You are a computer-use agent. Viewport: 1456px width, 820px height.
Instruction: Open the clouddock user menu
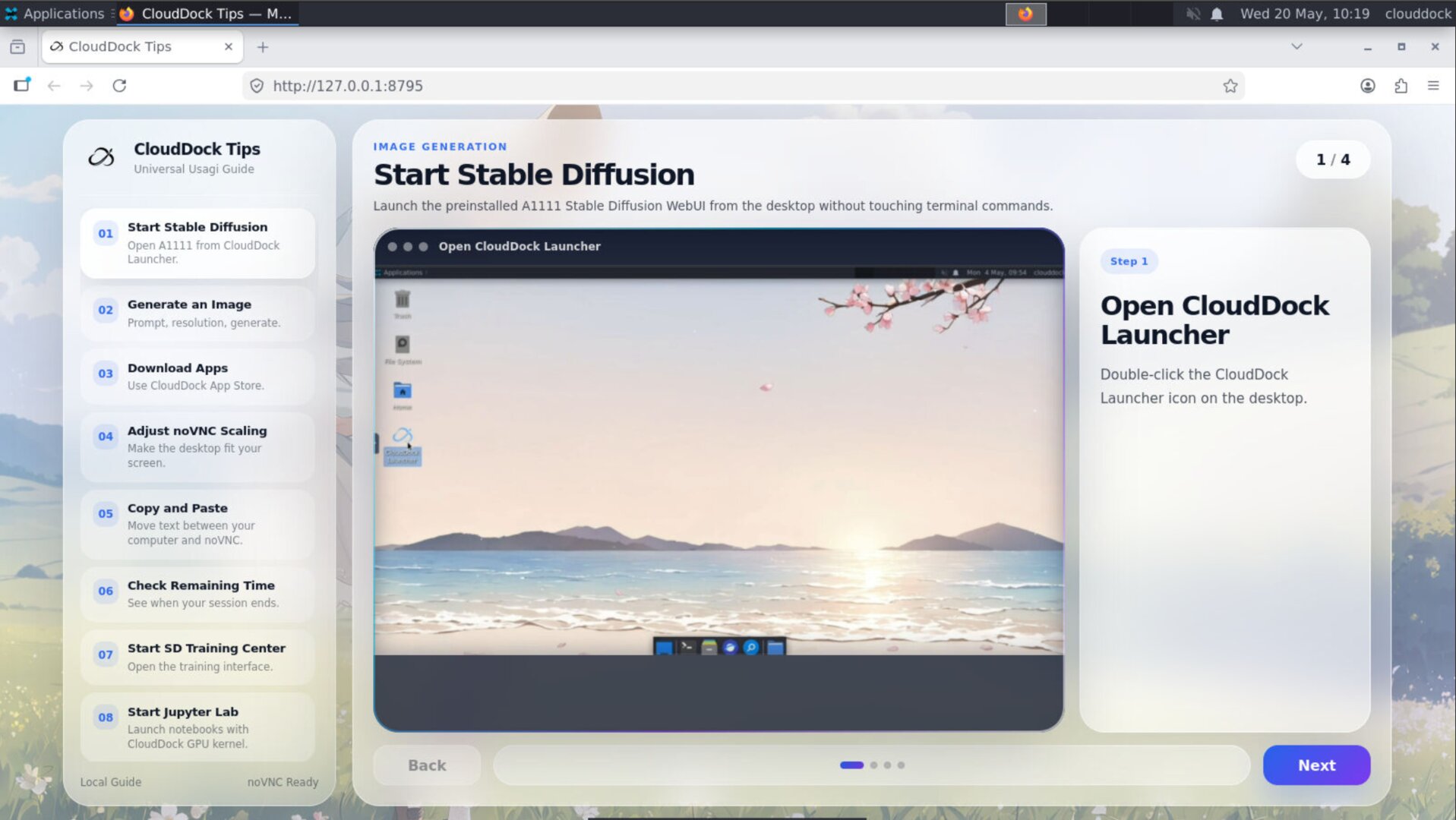(1417, 14)
